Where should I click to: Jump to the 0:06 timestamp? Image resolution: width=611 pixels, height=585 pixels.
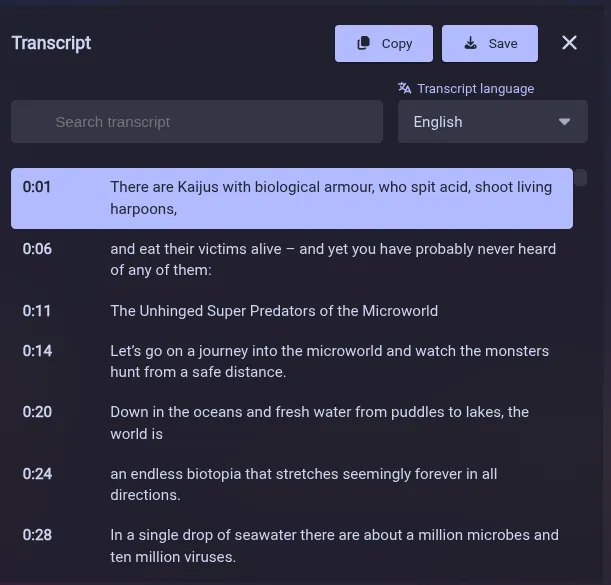click(x=37, y=249)
